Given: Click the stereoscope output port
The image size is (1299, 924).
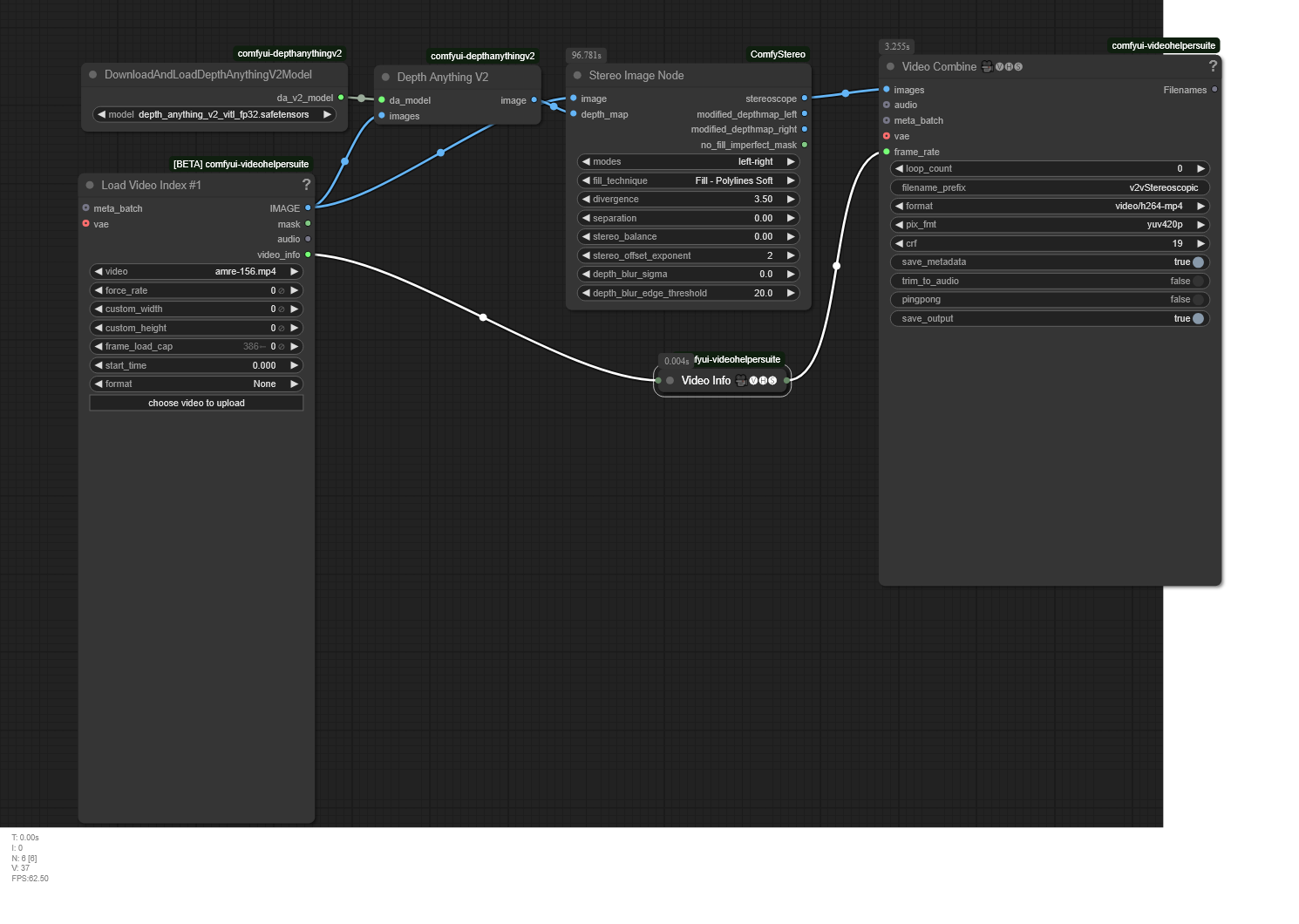Looking at the screenshot, I should click(x=804, y=99).
